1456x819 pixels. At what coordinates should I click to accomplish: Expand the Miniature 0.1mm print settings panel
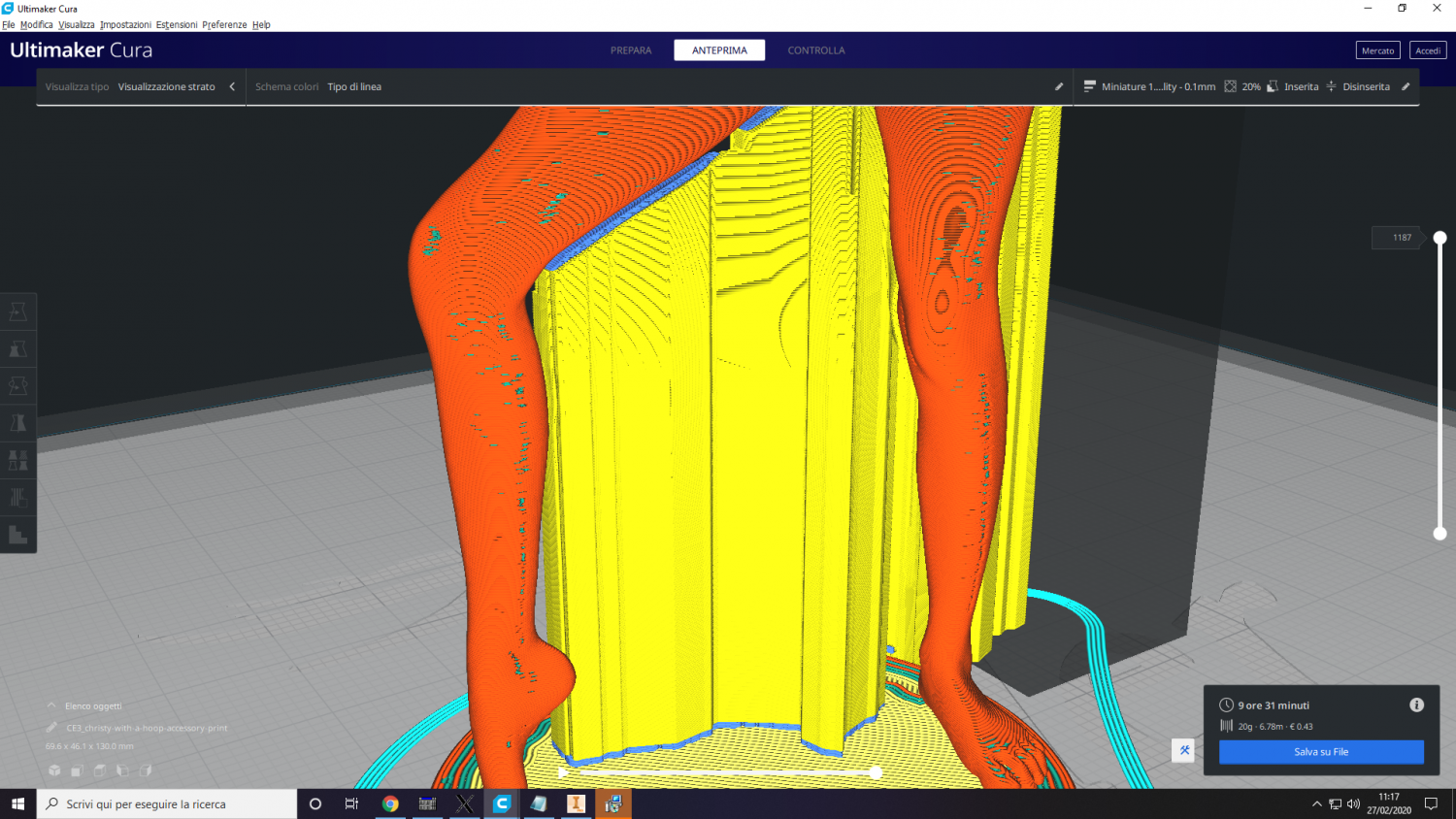1246,86
